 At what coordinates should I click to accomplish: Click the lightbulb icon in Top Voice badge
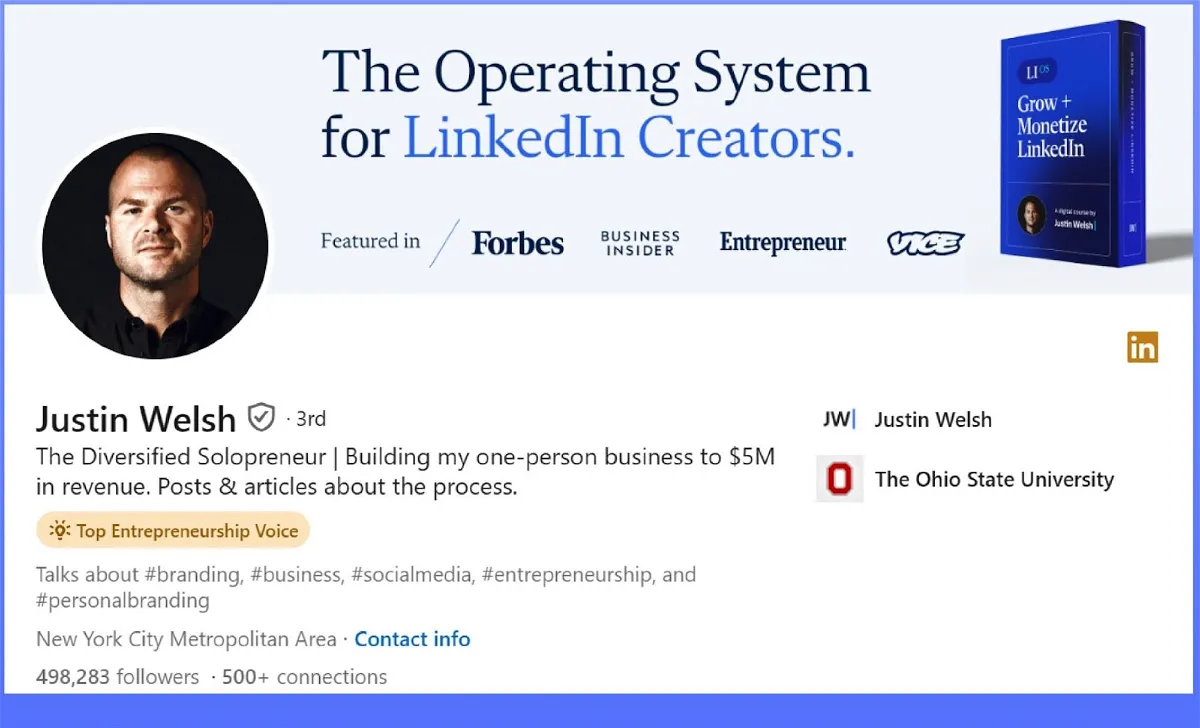60,531
